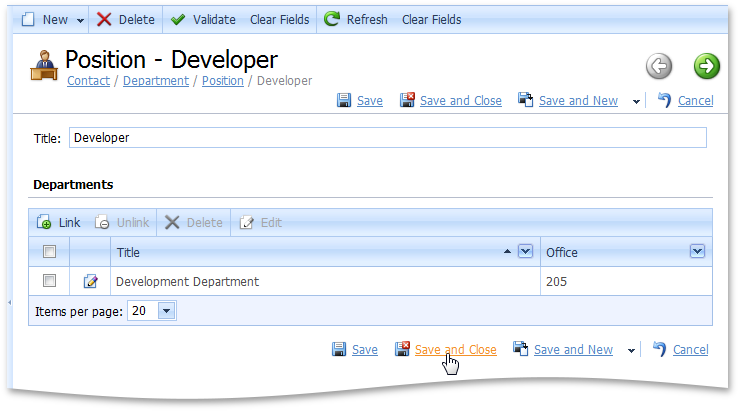Open the Office column filter dropdown
741x414 pixels.
tap(697, 251)
